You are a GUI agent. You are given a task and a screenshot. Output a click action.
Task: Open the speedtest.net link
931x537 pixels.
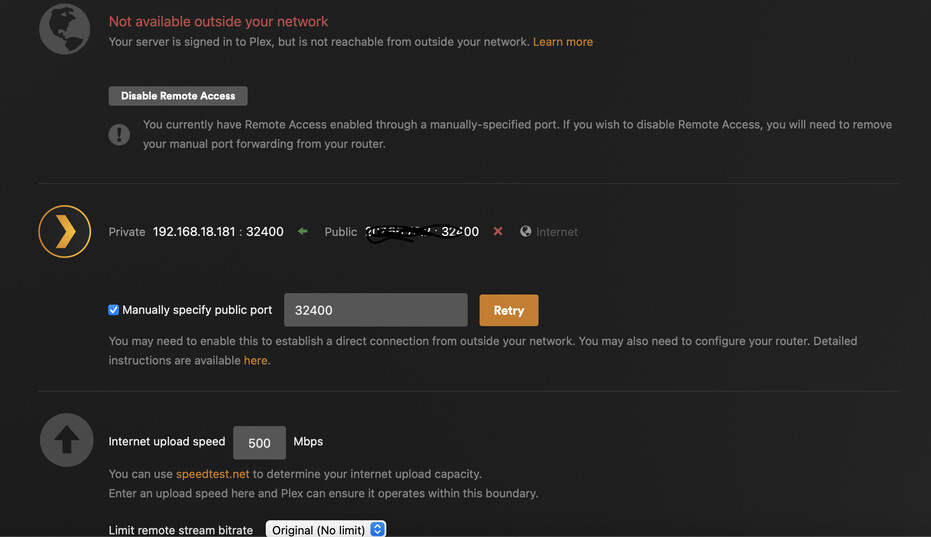pyautogui.click(x=213, y=474)
